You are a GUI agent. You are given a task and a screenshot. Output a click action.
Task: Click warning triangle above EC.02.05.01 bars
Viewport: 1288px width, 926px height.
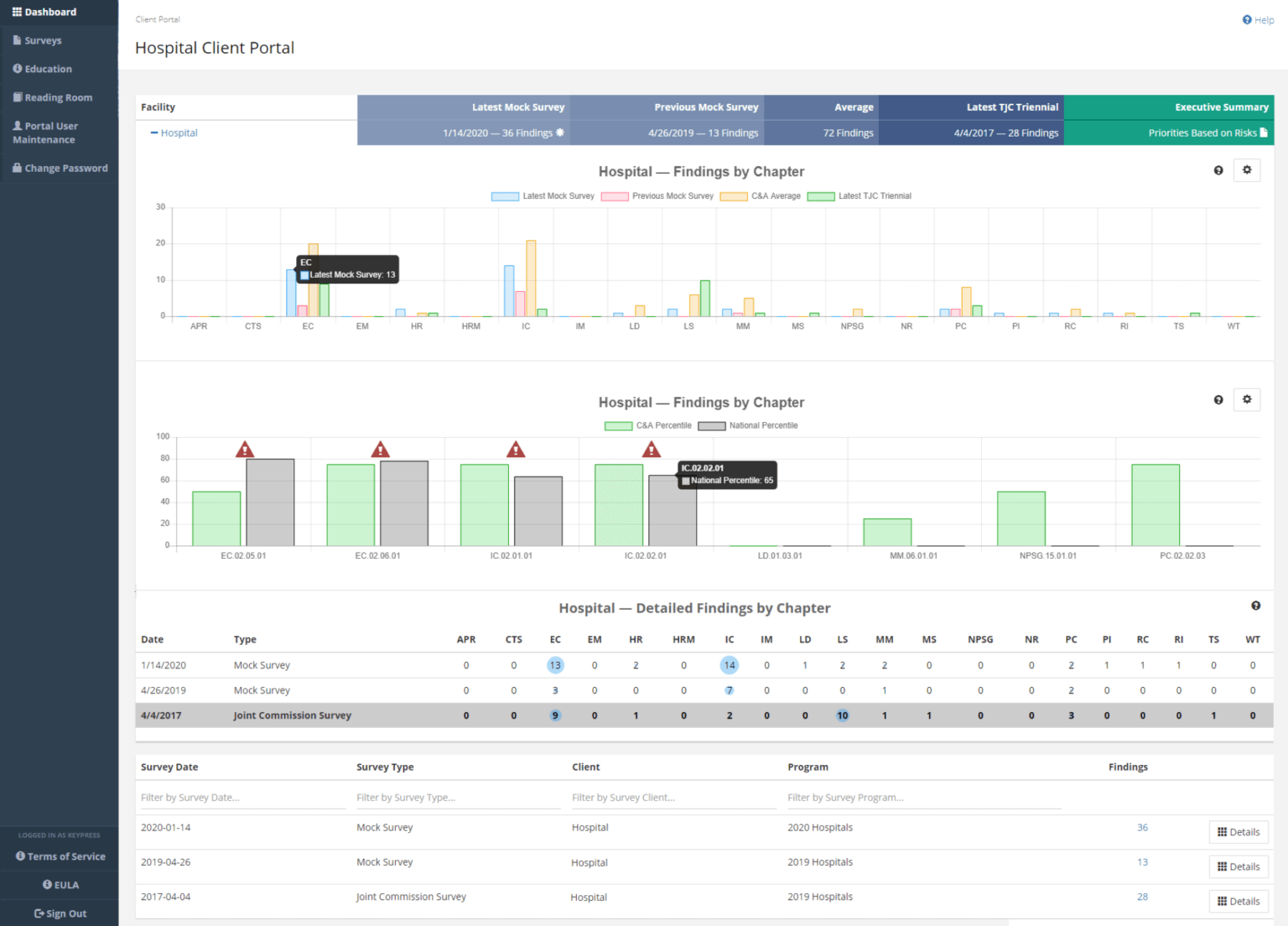pos(245,450)
